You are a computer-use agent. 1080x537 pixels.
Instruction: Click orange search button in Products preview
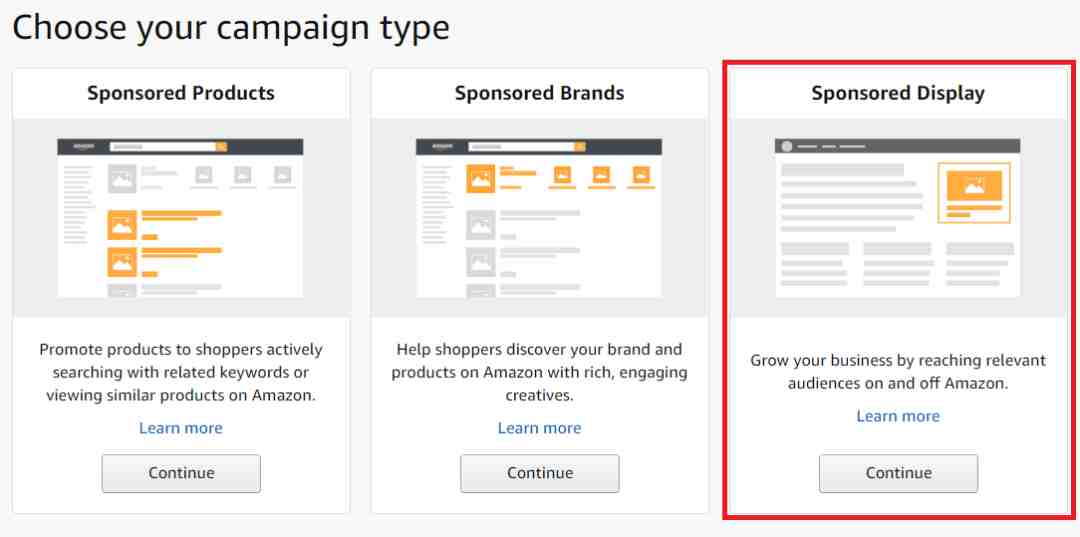pyautogui.click(x=222, y=147)
